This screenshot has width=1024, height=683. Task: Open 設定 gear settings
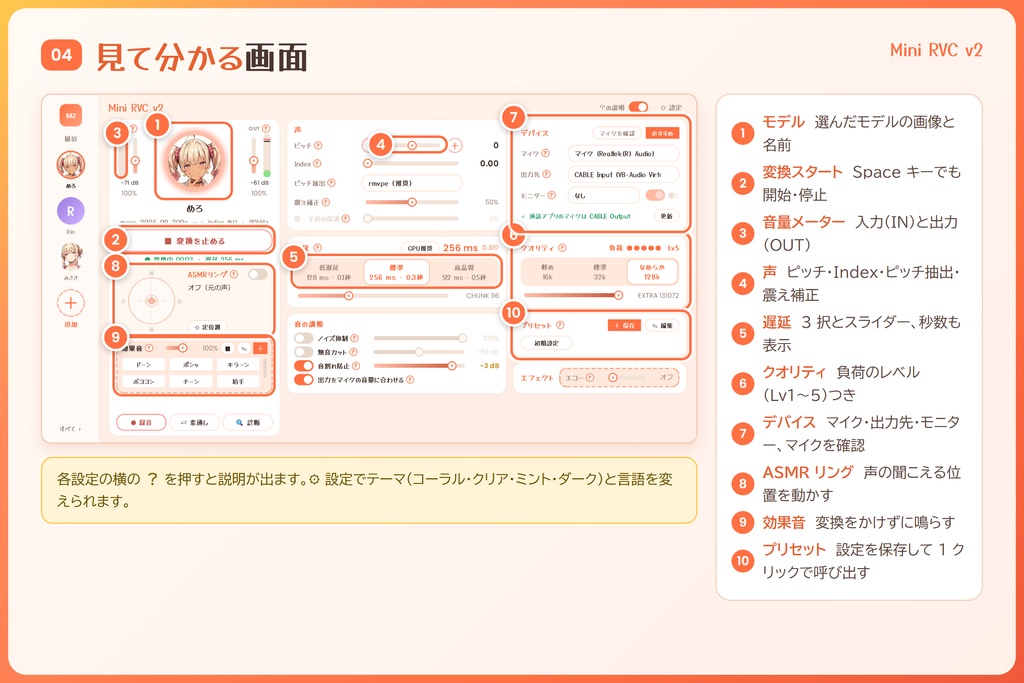pos(671,108)
